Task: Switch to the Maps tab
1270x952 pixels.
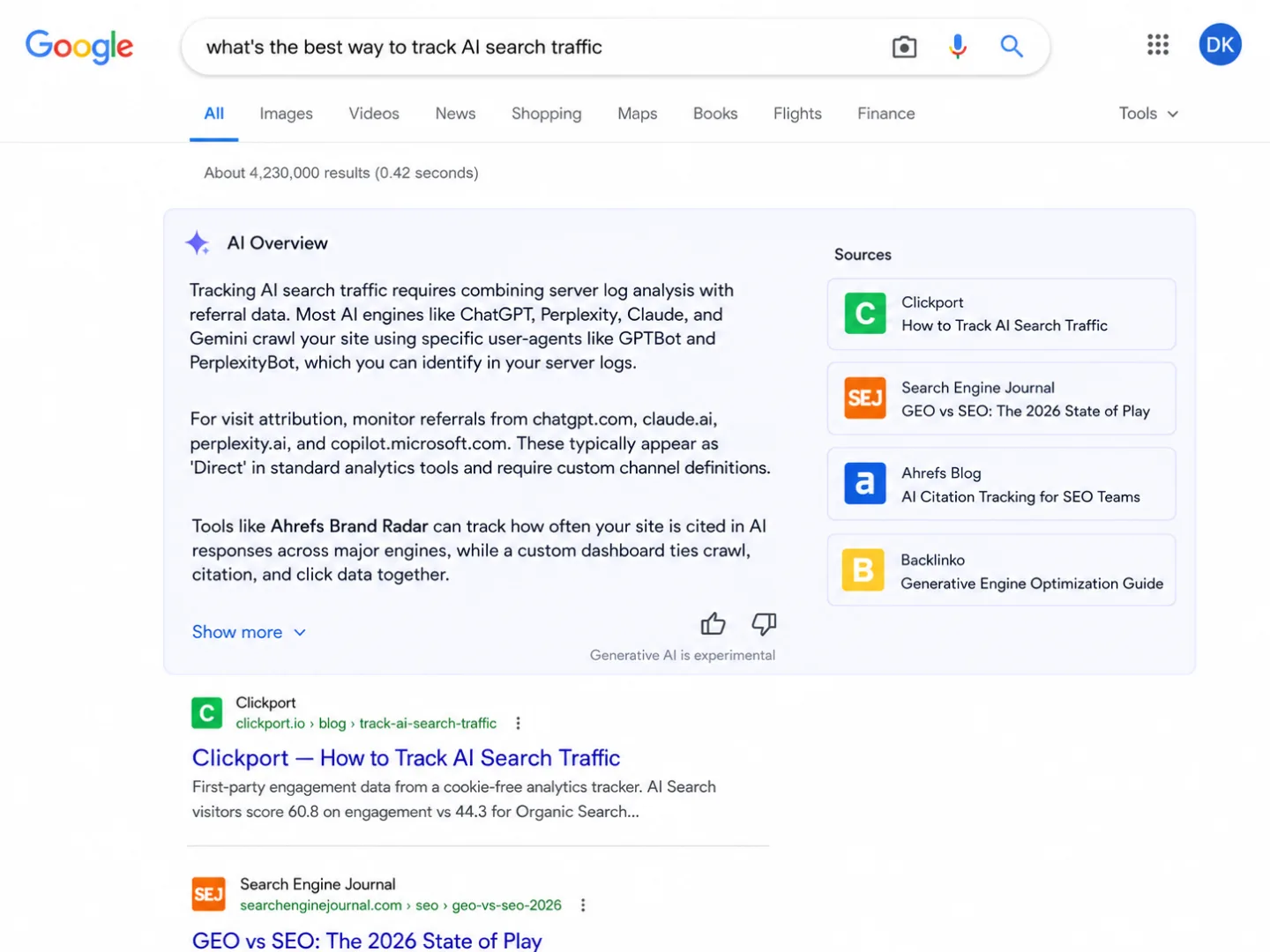Action: pyautogui.click(x=638, y=114)
